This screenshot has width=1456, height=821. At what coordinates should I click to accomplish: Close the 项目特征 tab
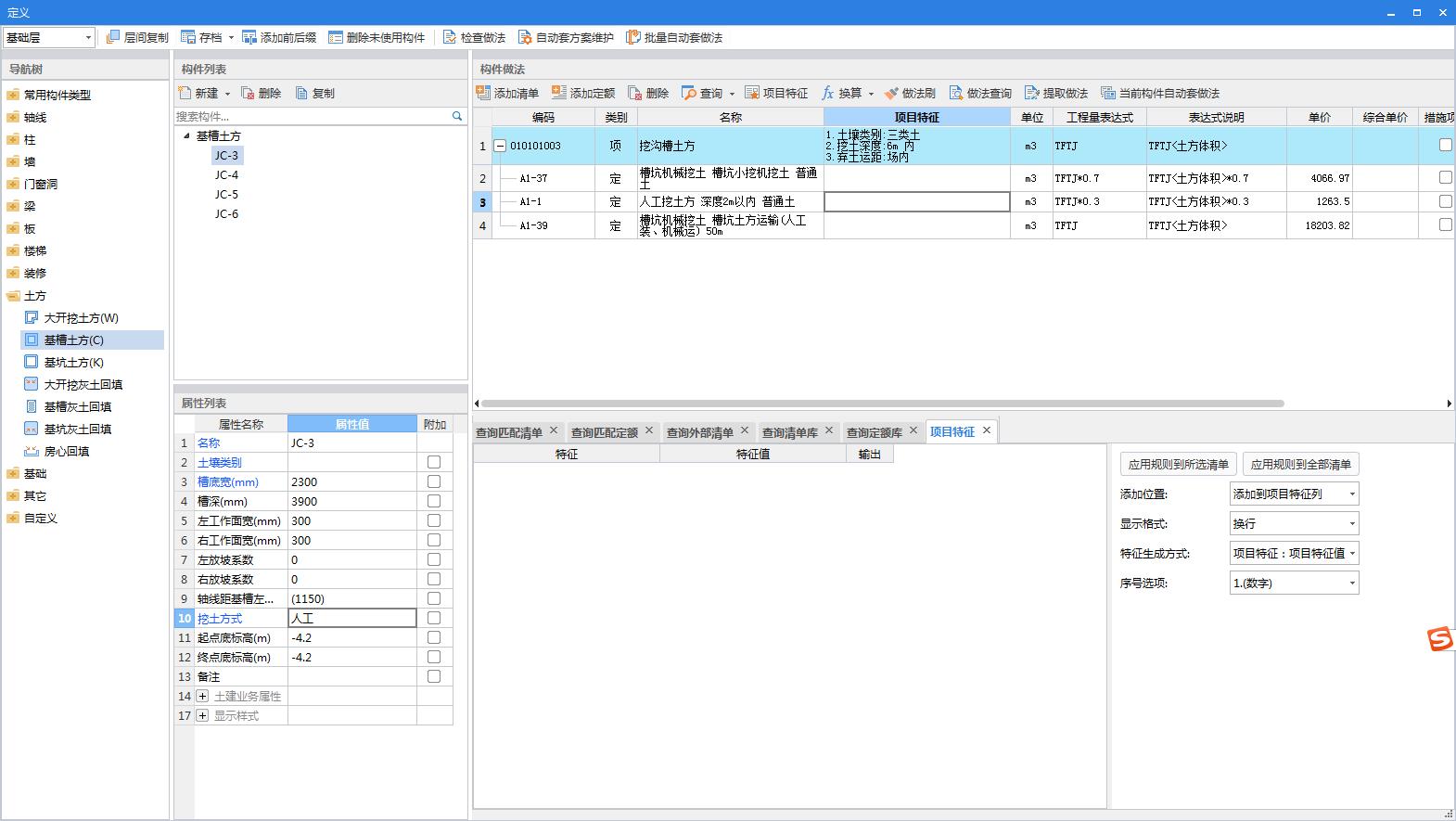(x=987, y=430)
